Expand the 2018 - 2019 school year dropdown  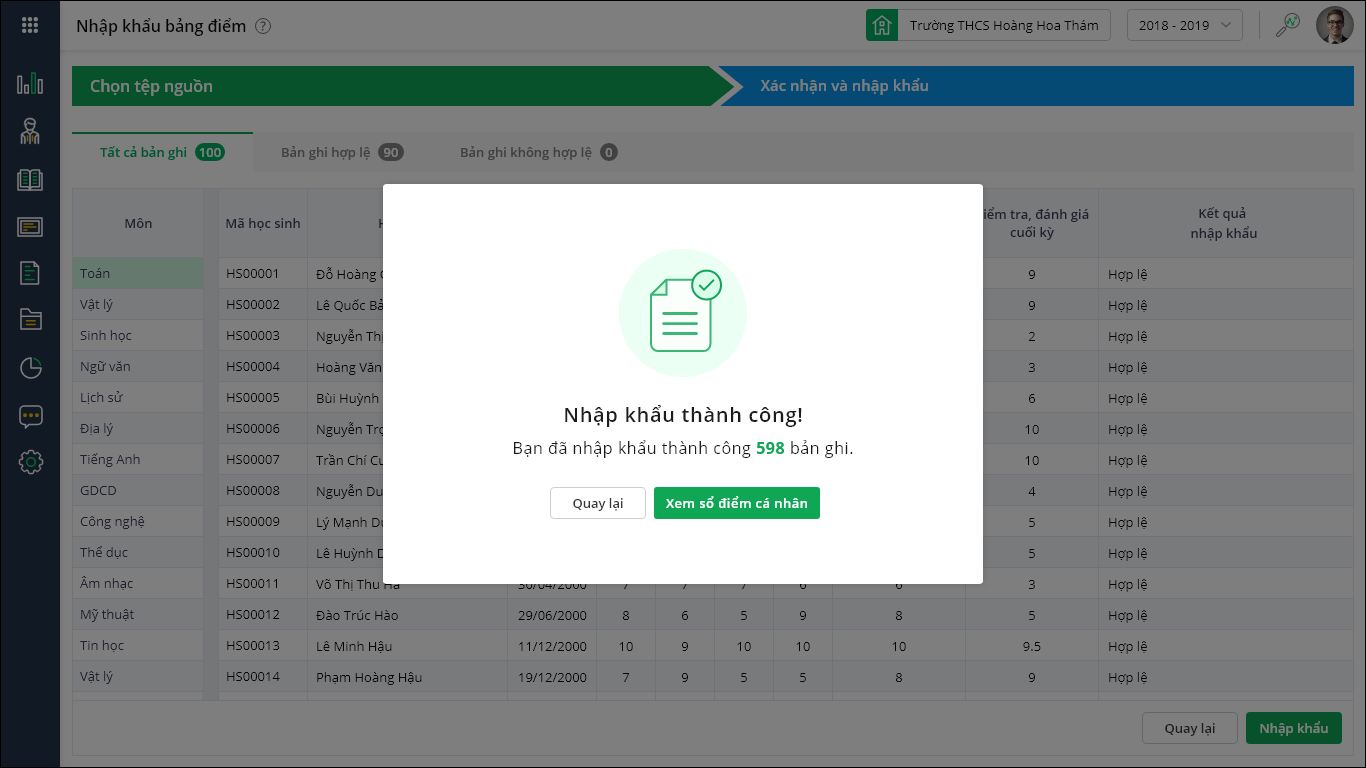(1185, 26)
